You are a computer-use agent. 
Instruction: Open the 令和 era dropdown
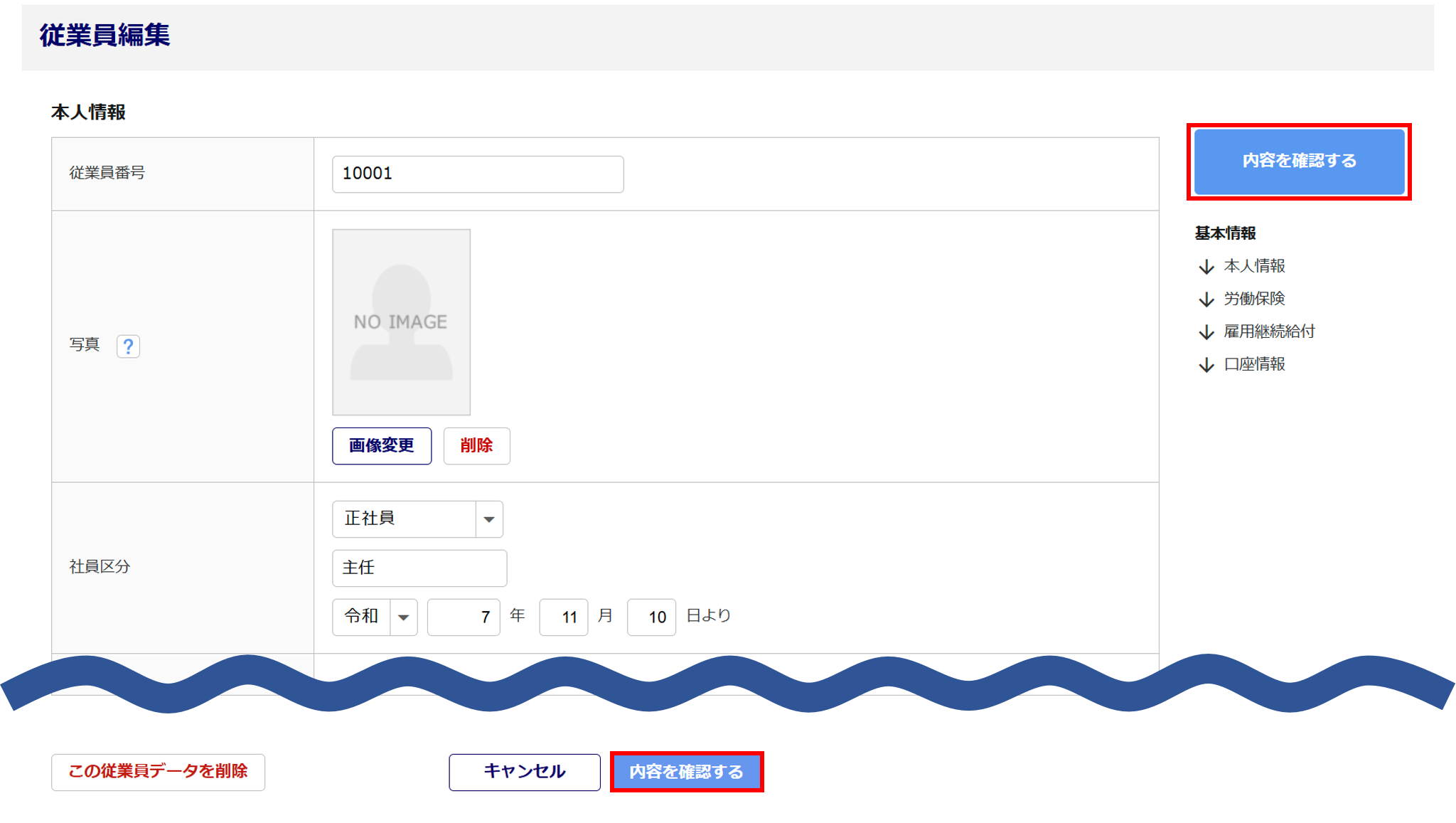tap(374, 617)
